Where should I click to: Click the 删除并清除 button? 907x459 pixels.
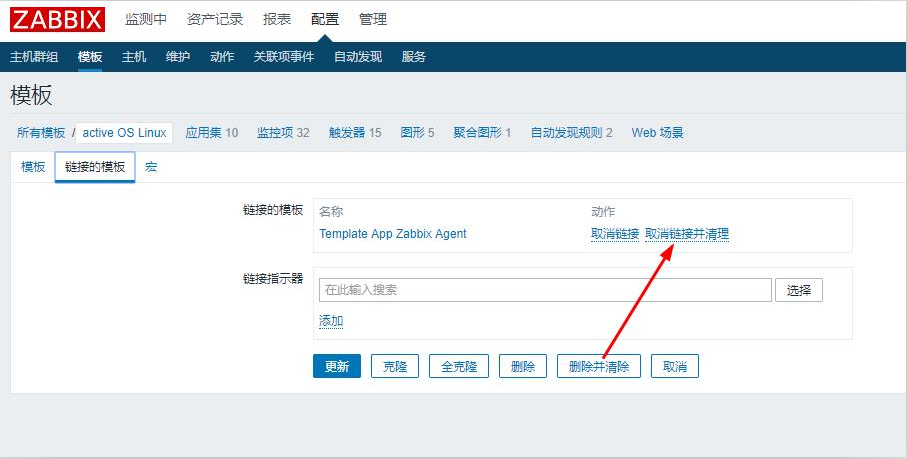599,366
